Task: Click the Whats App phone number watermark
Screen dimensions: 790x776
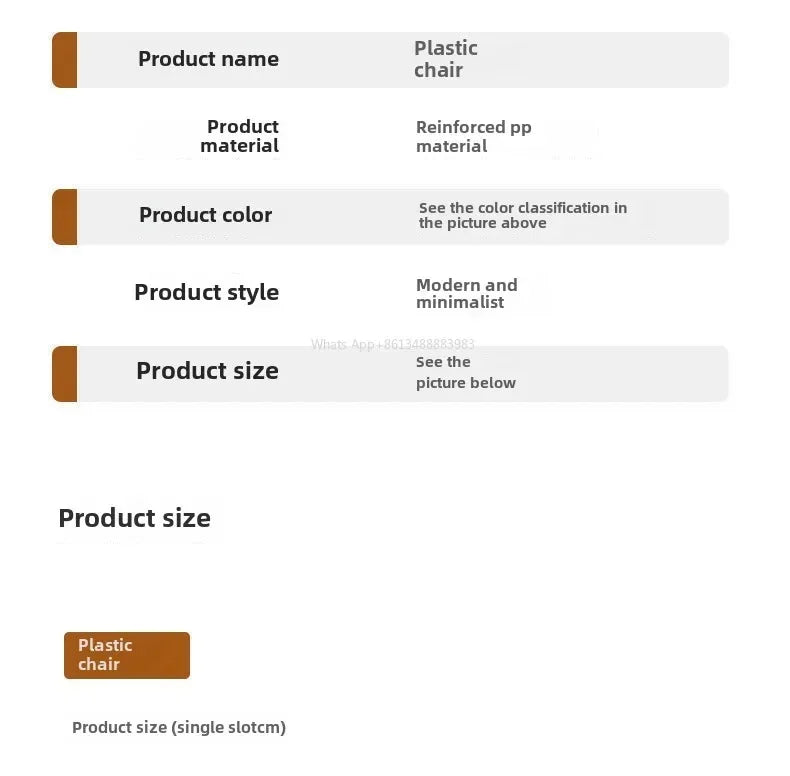Action: click(392, 344)
